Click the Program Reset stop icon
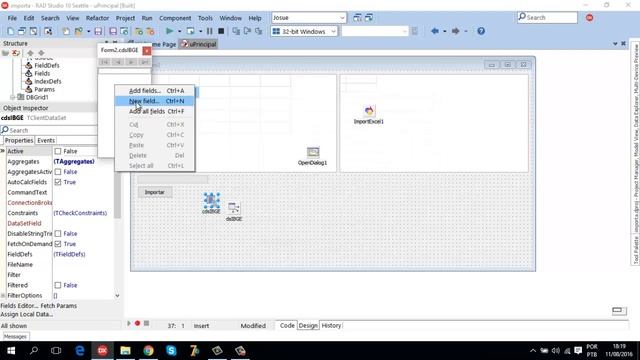 [x=221, y=31]
